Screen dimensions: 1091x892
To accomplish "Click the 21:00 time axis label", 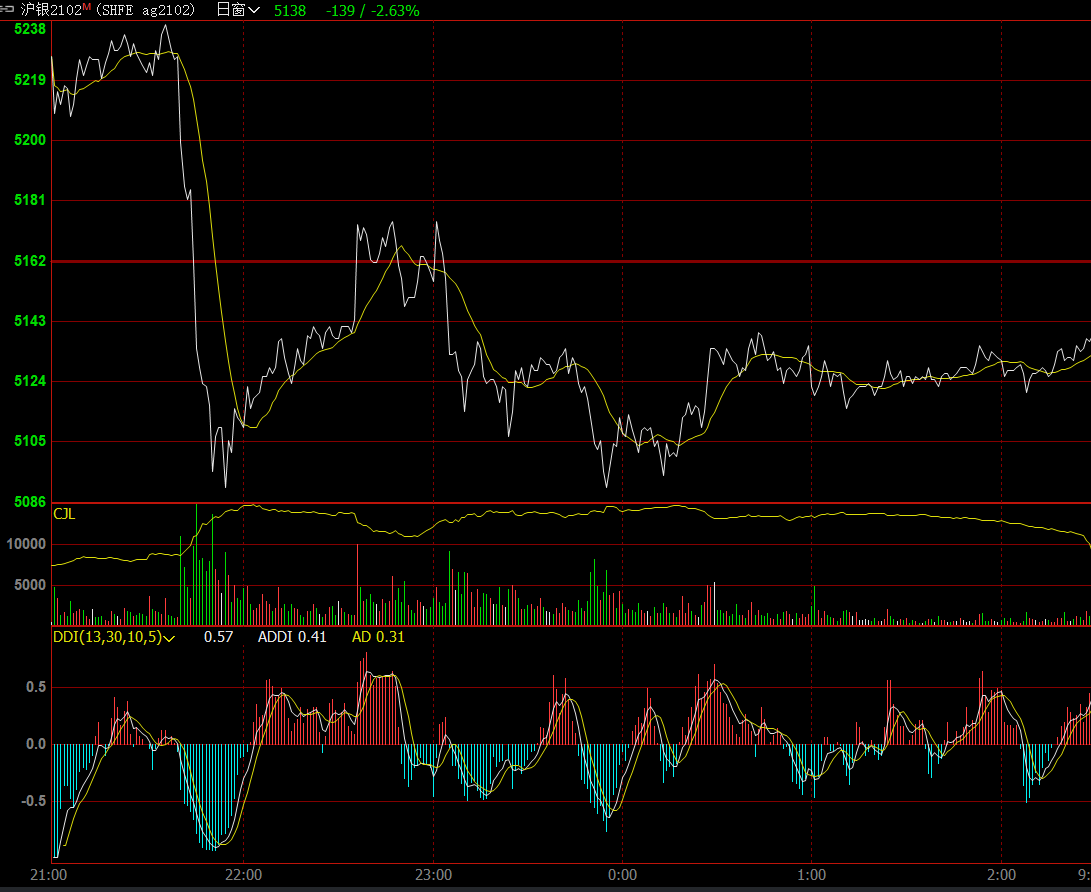I will (49, 875).
